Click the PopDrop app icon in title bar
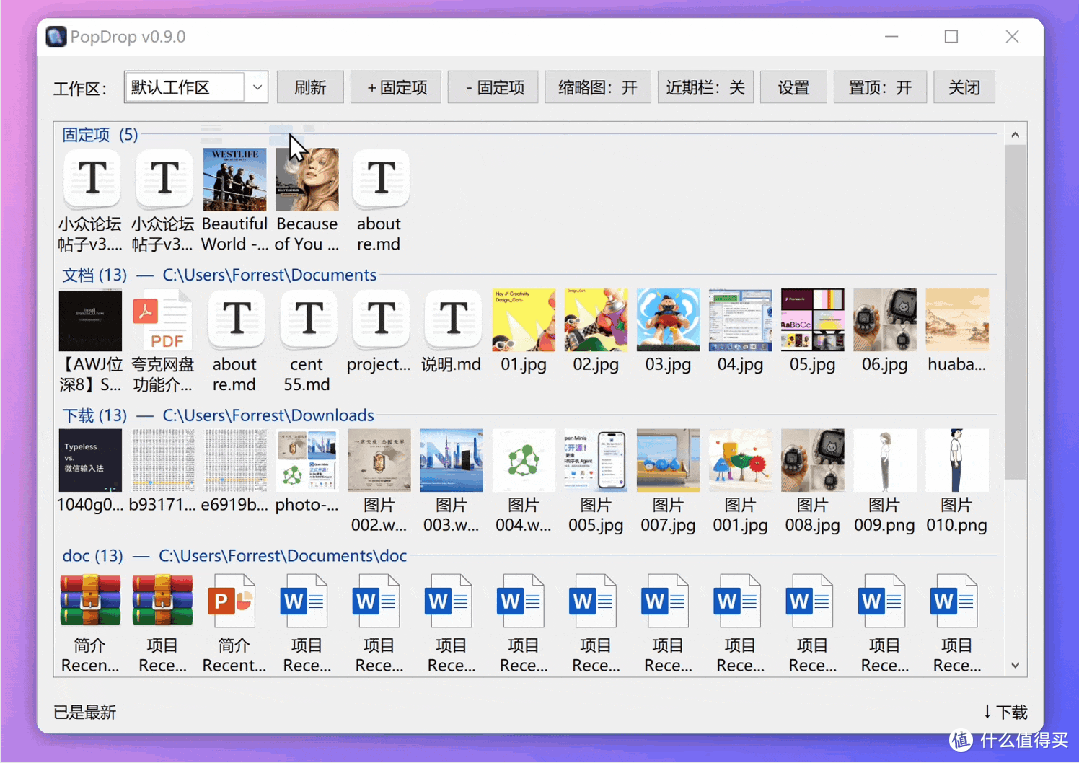 (56, 36)
